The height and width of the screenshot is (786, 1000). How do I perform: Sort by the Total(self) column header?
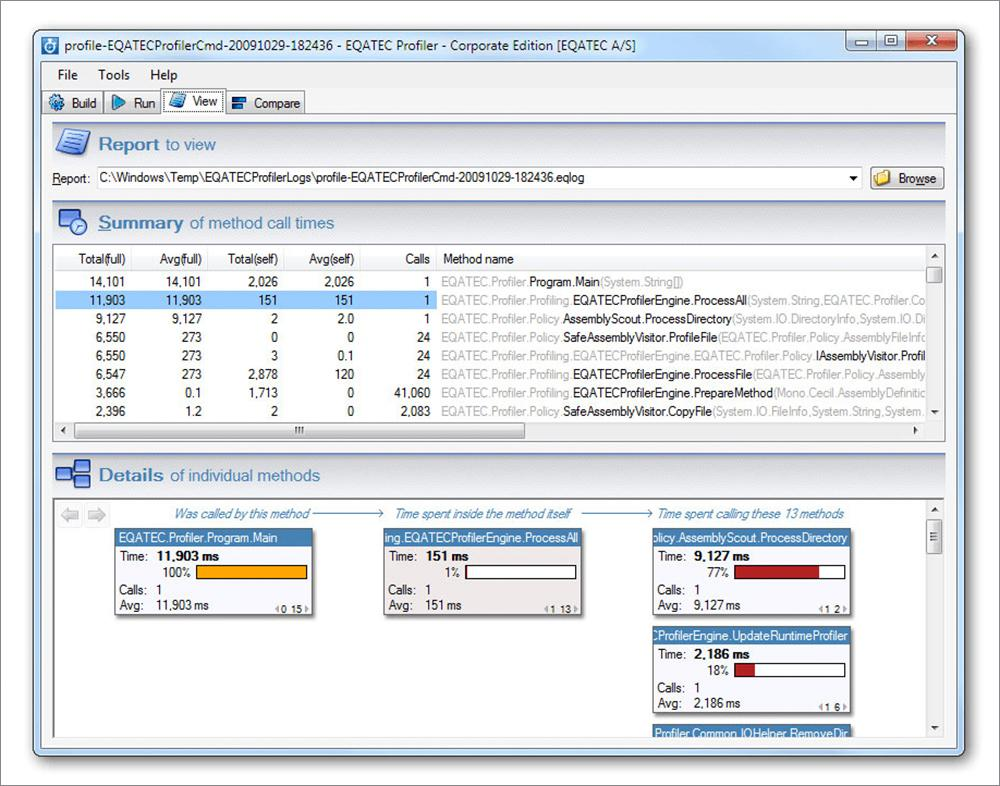[x=246, y=259]
